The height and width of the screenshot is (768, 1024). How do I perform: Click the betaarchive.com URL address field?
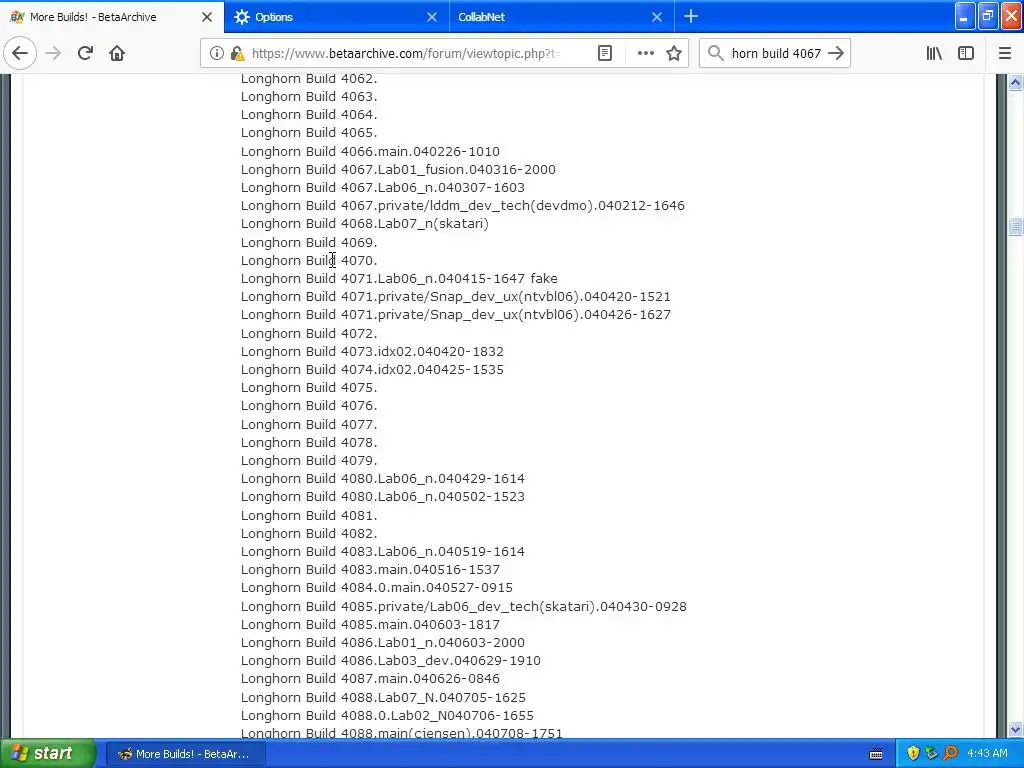tap(405, 54)
